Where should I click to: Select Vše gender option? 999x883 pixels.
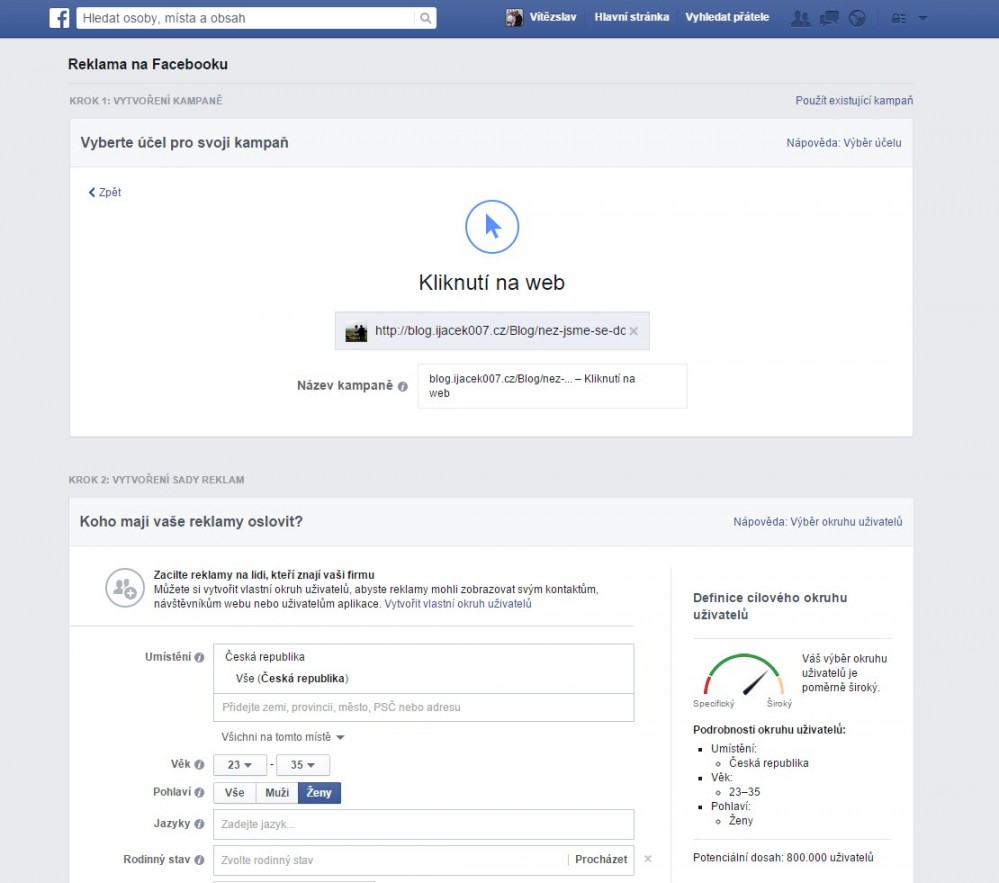(x=234, y=793)
